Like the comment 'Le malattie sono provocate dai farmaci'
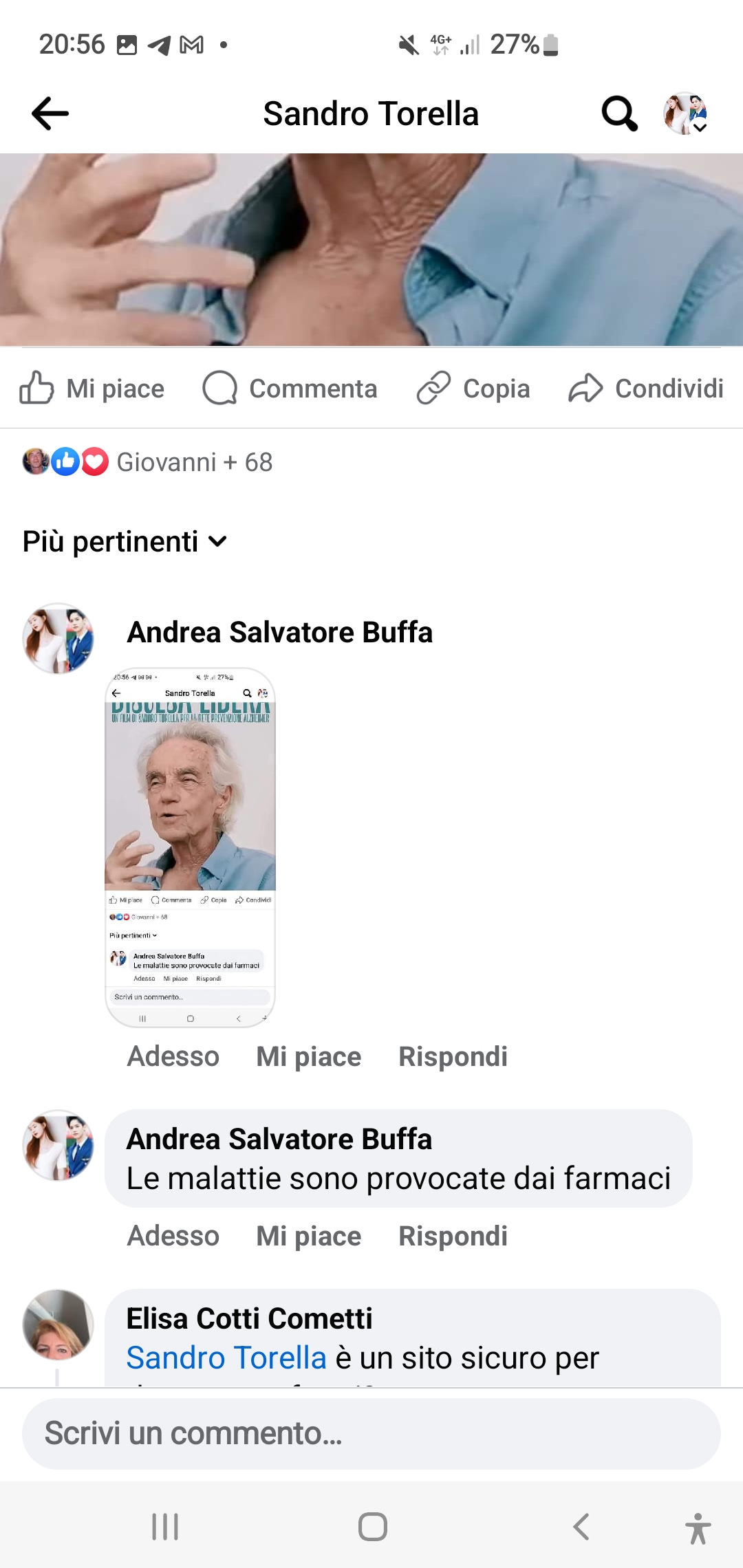This screenshot has height=1568, width=743. pyautogui.click(x=308, y=1236)
